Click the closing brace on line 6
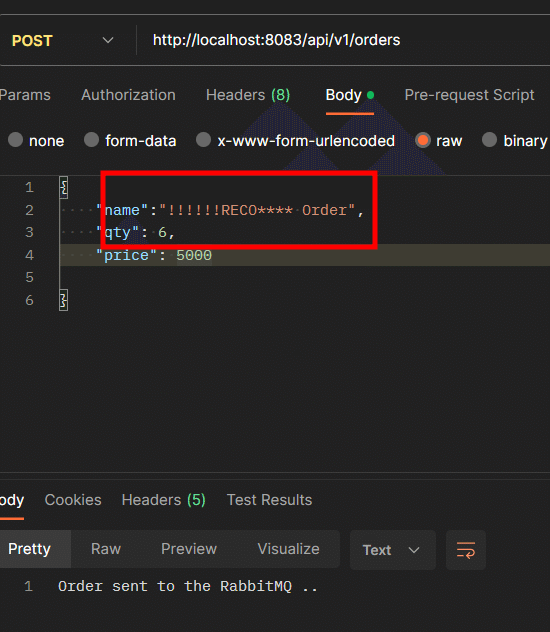The width and height of the screenshot is (550, 632). [64, 300]
